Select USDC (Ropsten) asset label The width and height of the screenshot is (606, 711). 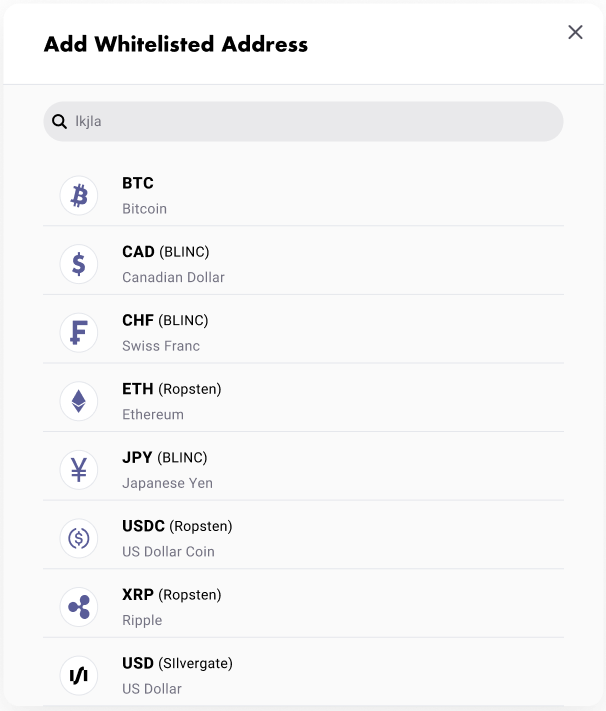click(x=177, y=526)
